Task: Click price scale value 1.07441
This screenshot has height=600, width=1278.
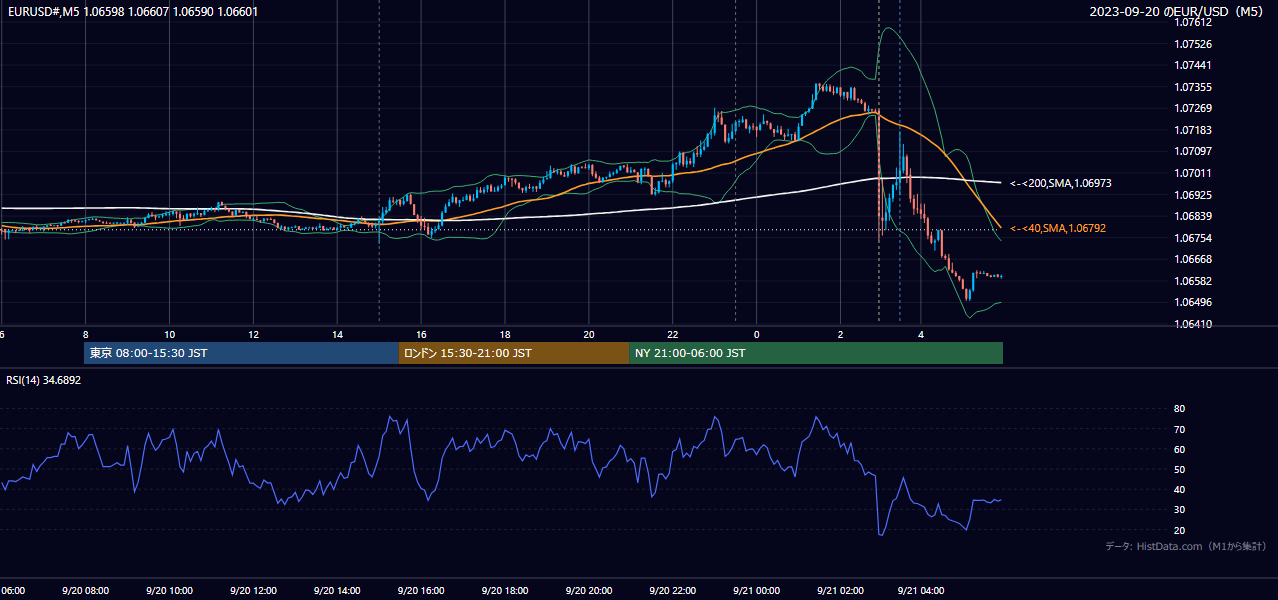Action: [1193, 65]
